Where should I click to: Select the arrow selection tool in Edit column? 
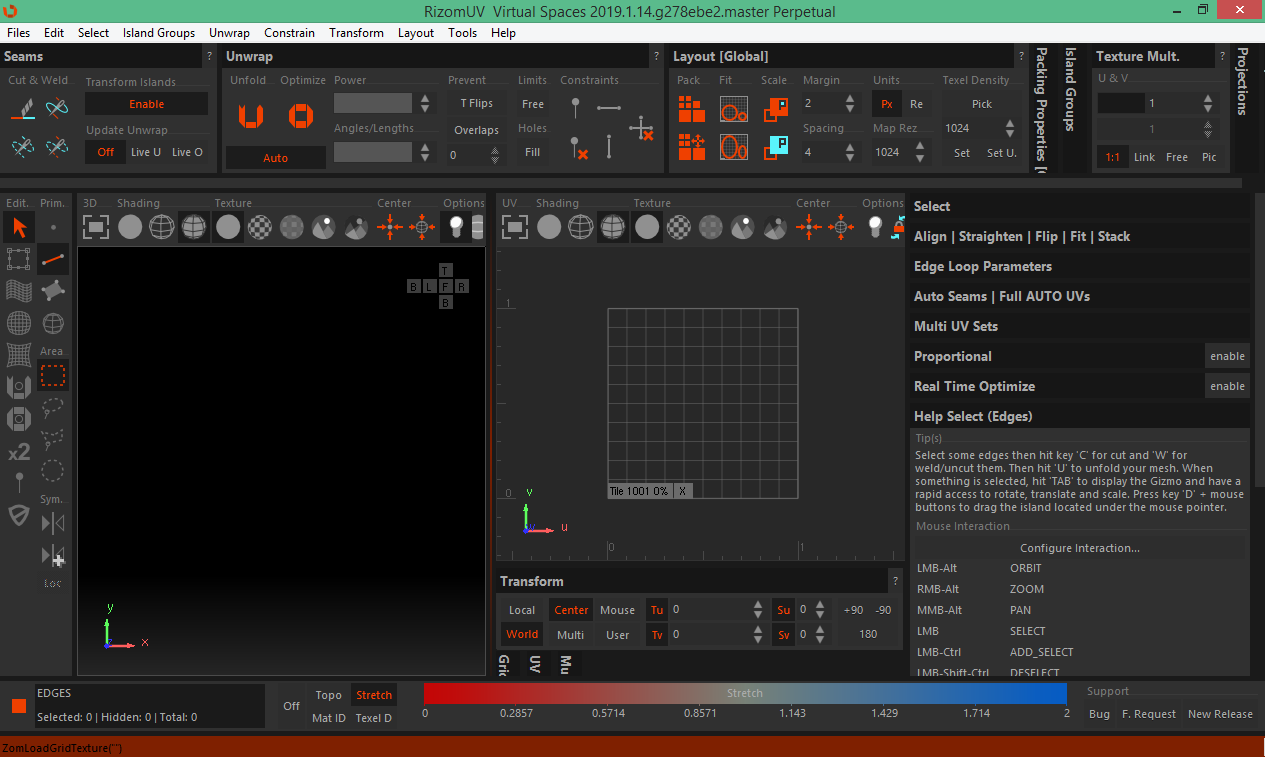coord(19,227)
